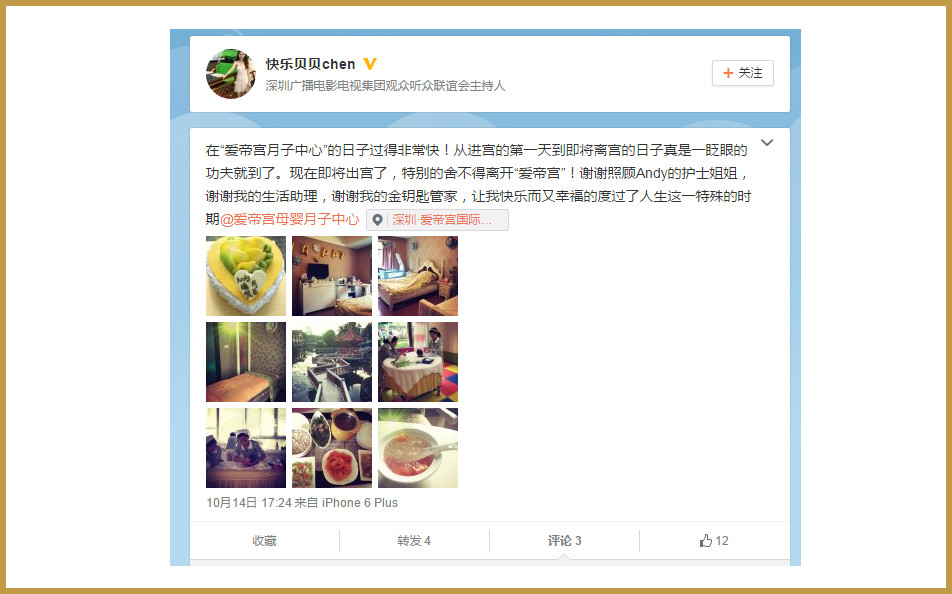Click the location pin icon
The image size is (952, 594).
click(378, 220)
